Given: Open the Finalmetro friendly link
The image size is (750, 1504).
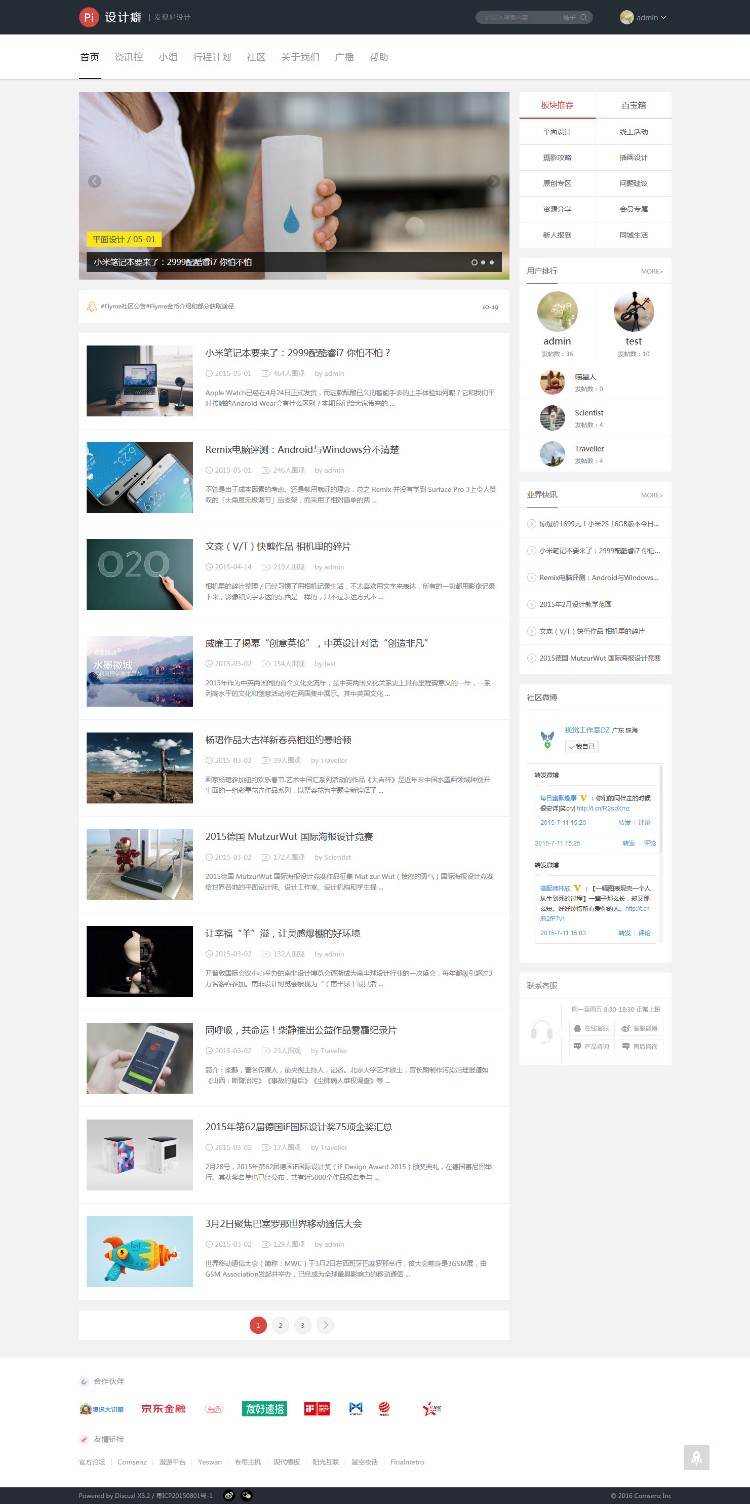Looking at the screenshot, I should coord(407,1462).
